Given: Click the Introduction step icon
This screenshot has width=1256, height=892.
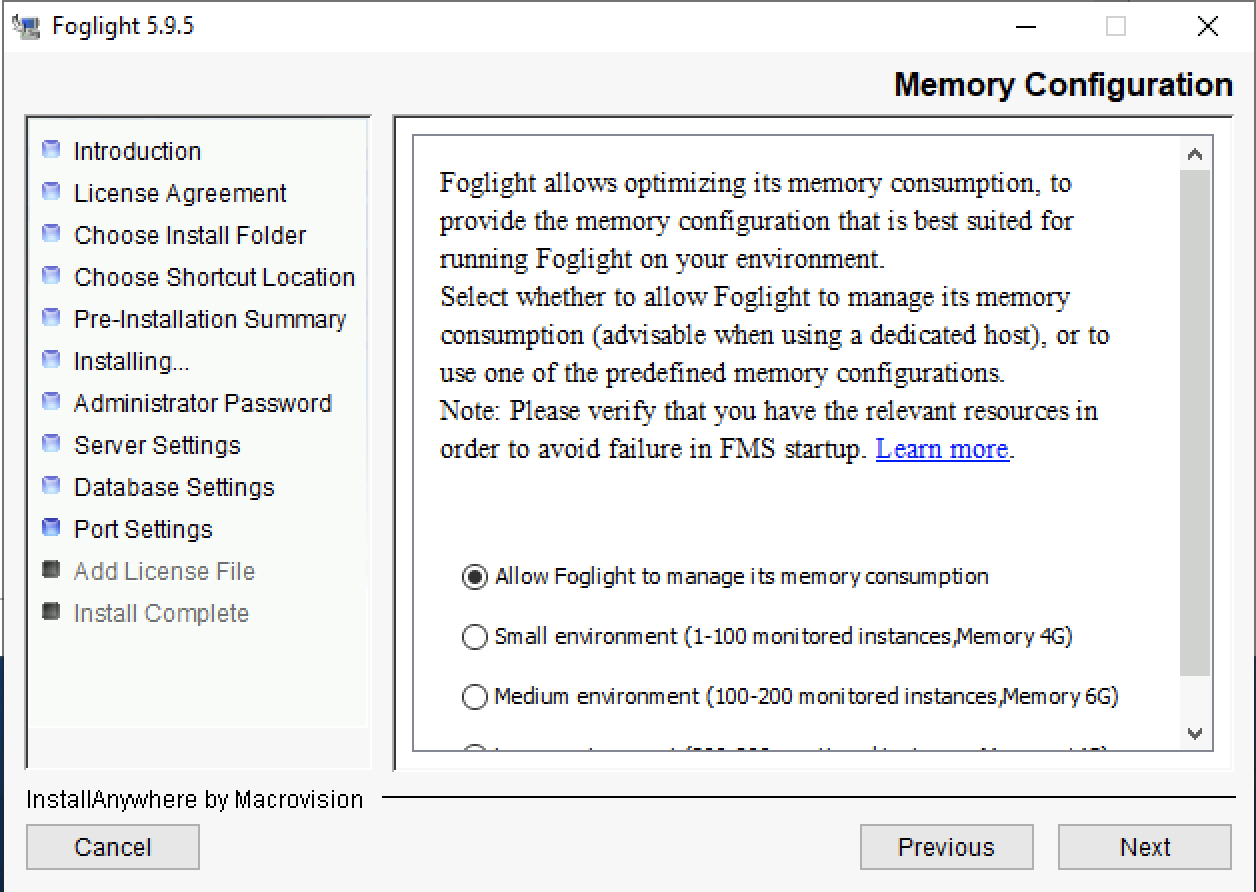Looking at the screenshot, I should click(x=50, y=148).
